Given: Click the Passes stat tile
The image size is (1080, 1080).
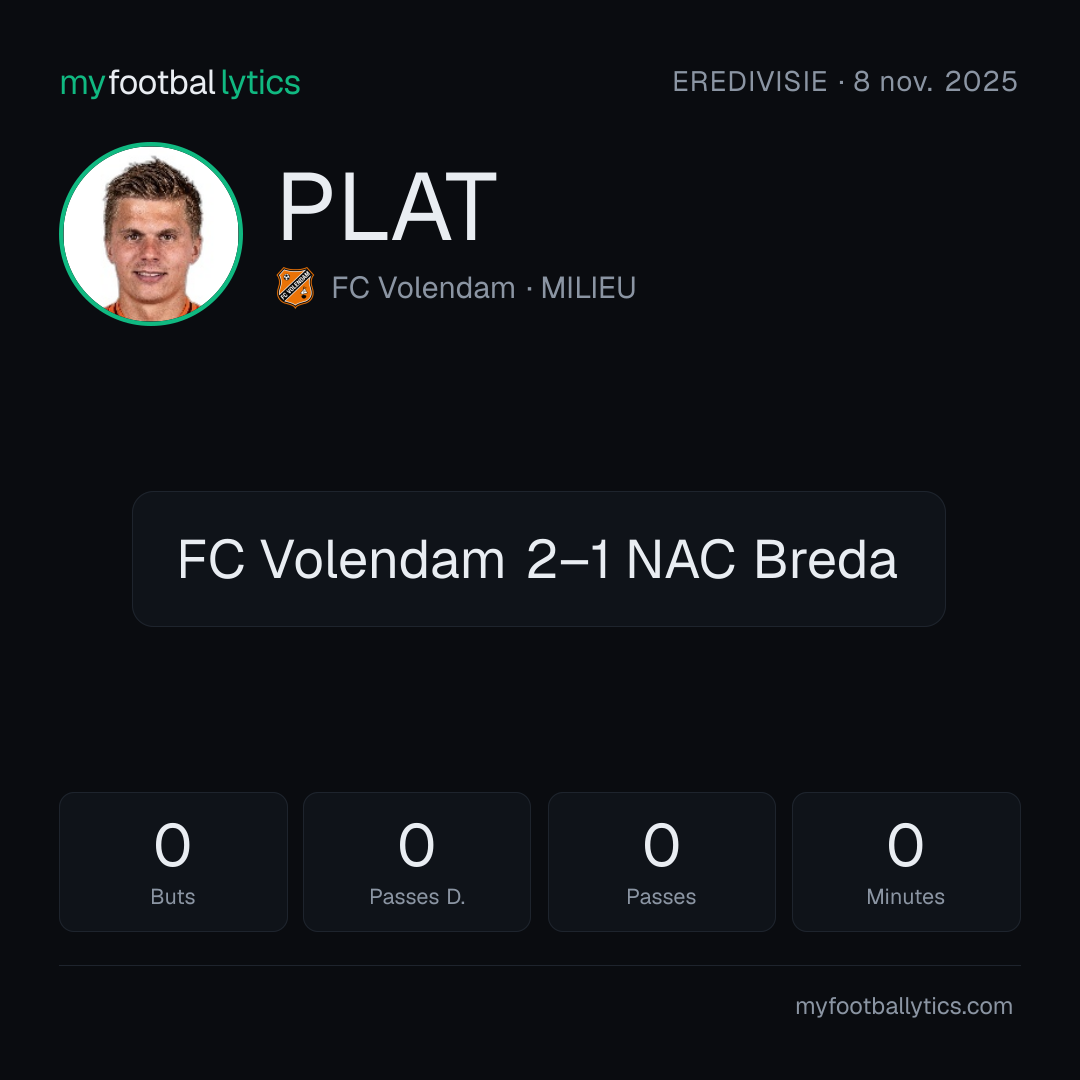Looking at the screenshot, I should pyautogui.click(x=661, y=862).
